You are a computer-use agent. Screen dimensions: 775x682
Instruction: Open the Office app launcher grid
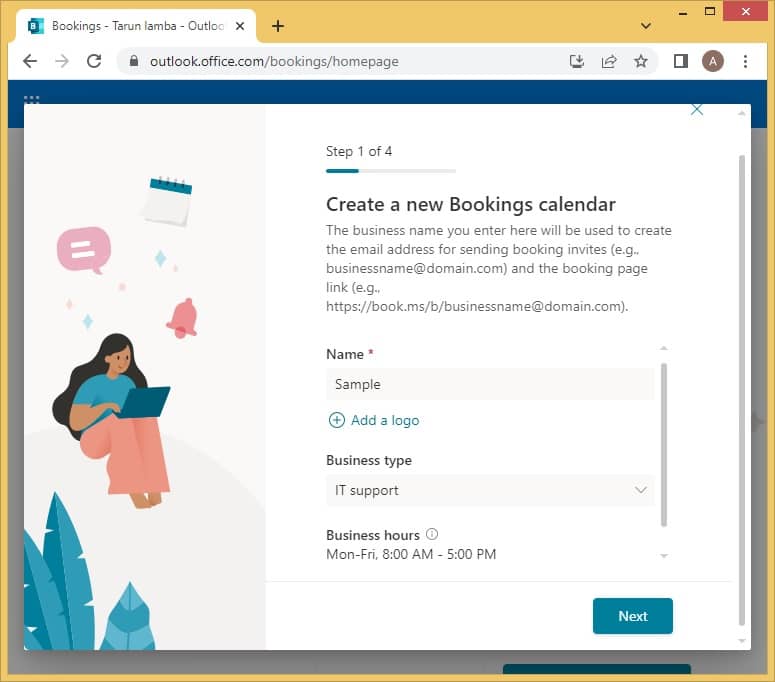pos(32,99)
